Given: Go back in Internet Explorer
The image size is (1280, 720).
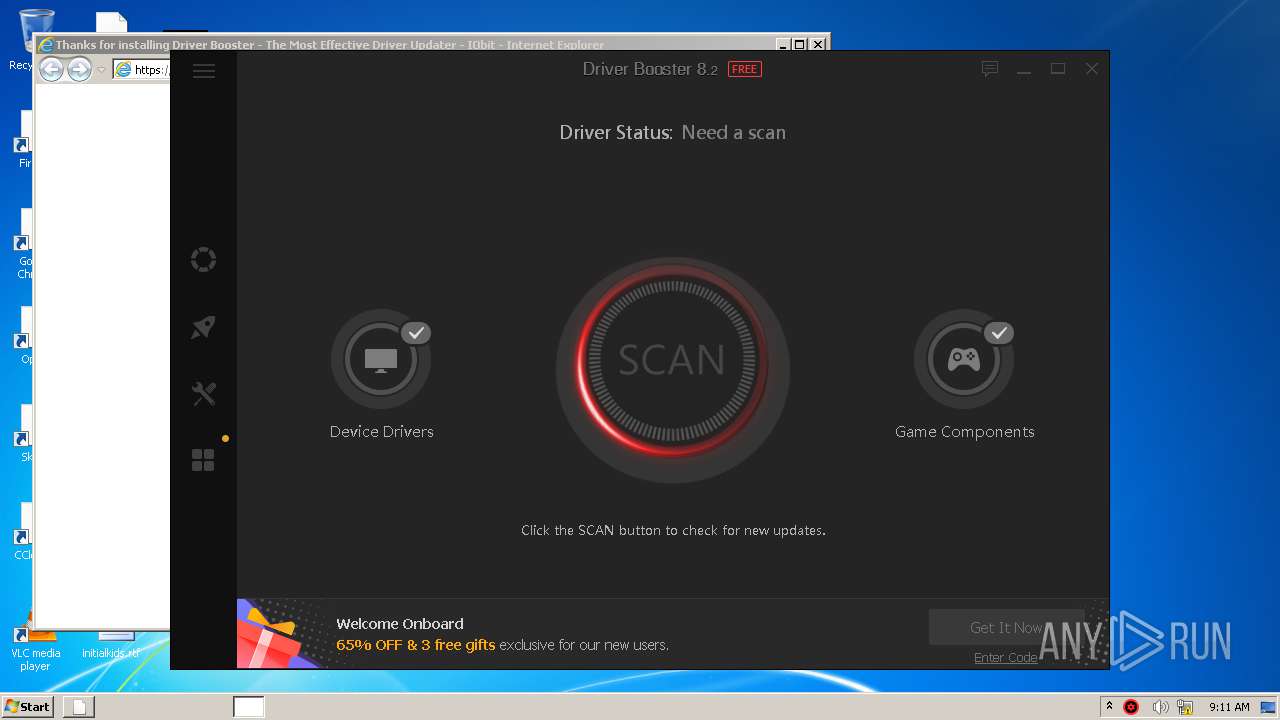Looking at the screenshot, I should pos(51,69).
